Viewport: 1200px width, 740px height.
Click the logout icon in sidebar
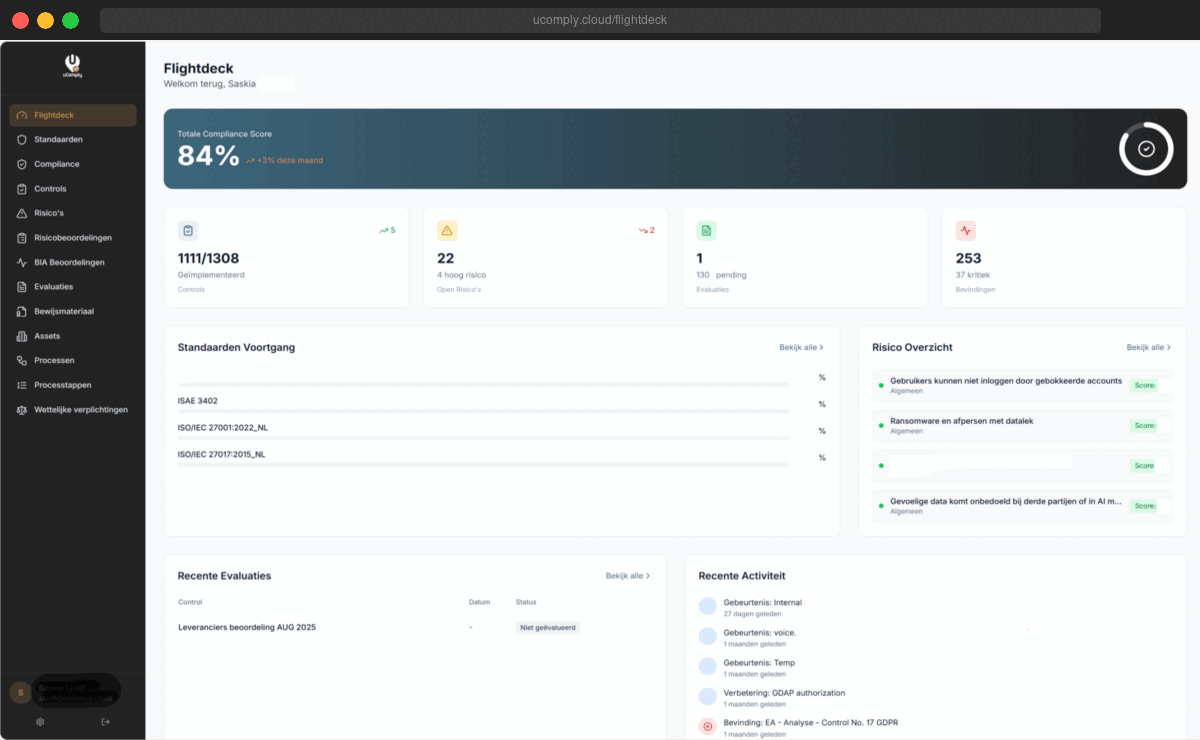[106, 721]
